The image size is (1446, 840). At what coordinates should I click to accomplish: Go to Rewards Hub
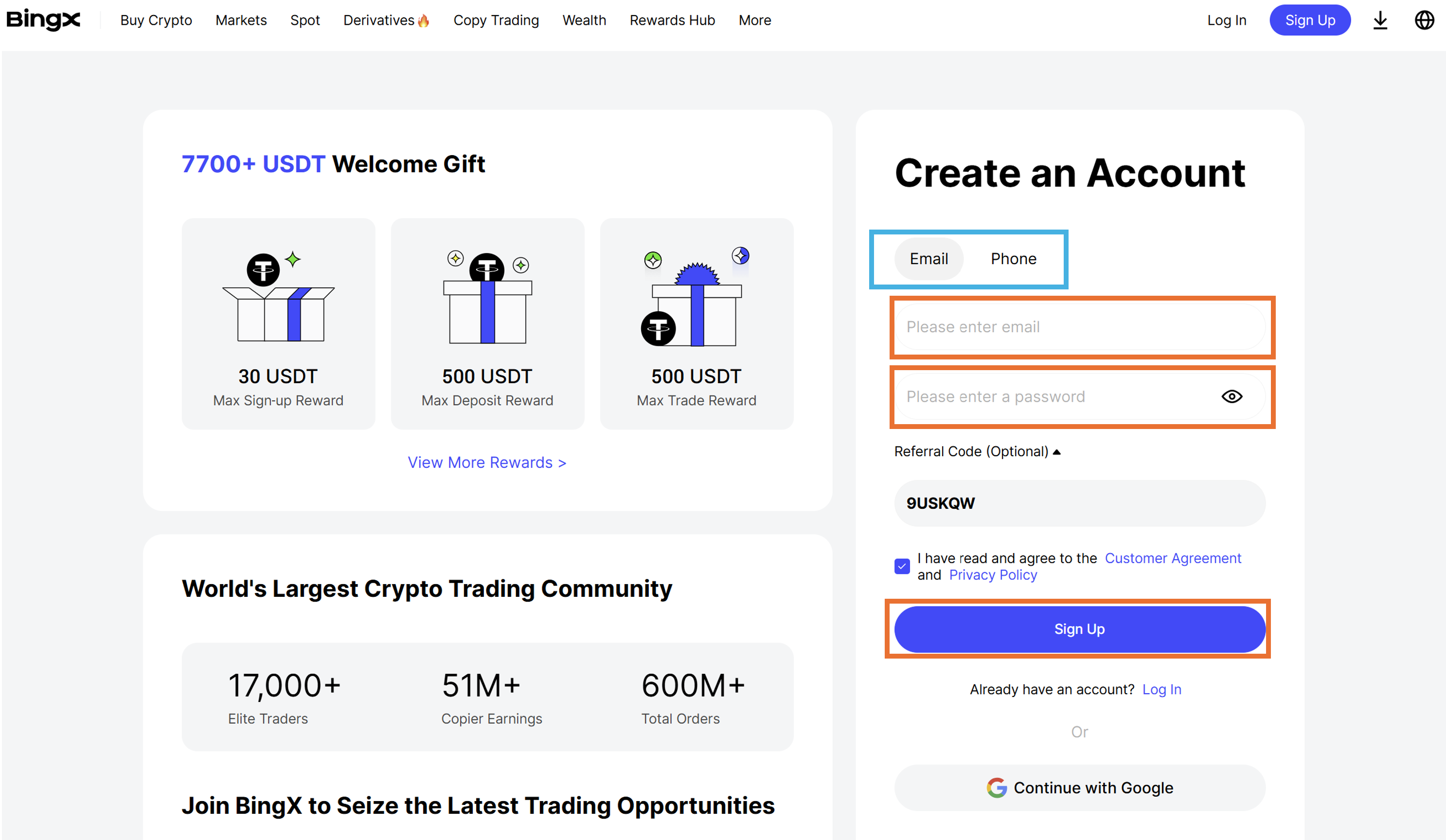[x=672, y=20]
